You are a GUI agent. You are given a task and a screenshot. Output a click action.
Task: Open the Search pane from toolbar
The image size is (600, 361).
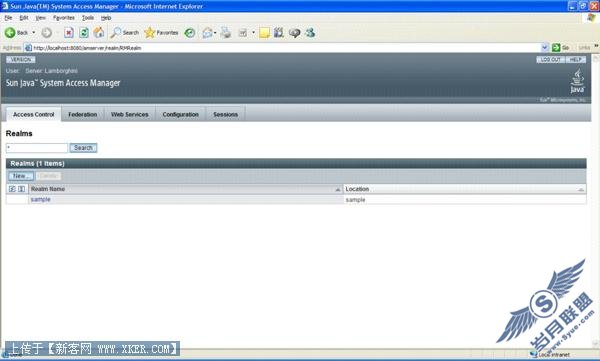pos(124,33)
